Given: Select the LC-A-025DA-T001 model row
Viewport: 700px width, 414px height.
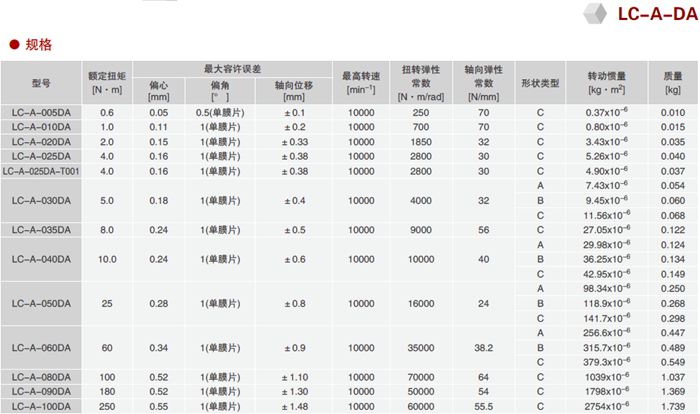Looking at the screenshot, I should 41,171.
